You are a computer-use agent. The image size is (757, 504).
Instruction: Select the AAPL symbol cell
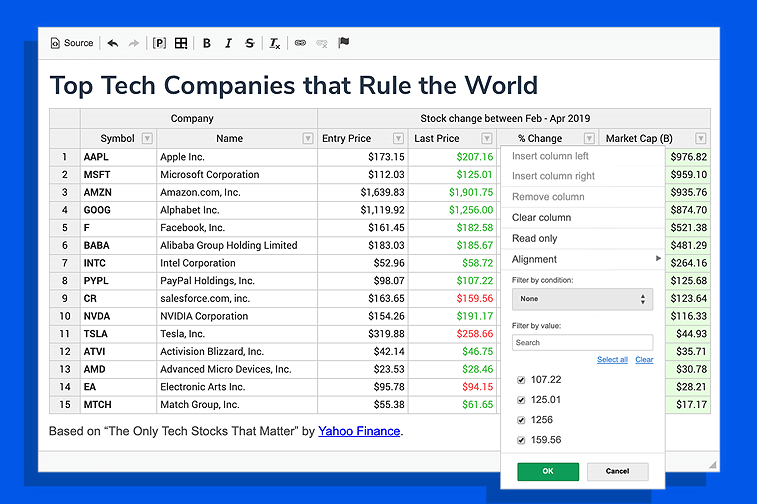[118, 157]
